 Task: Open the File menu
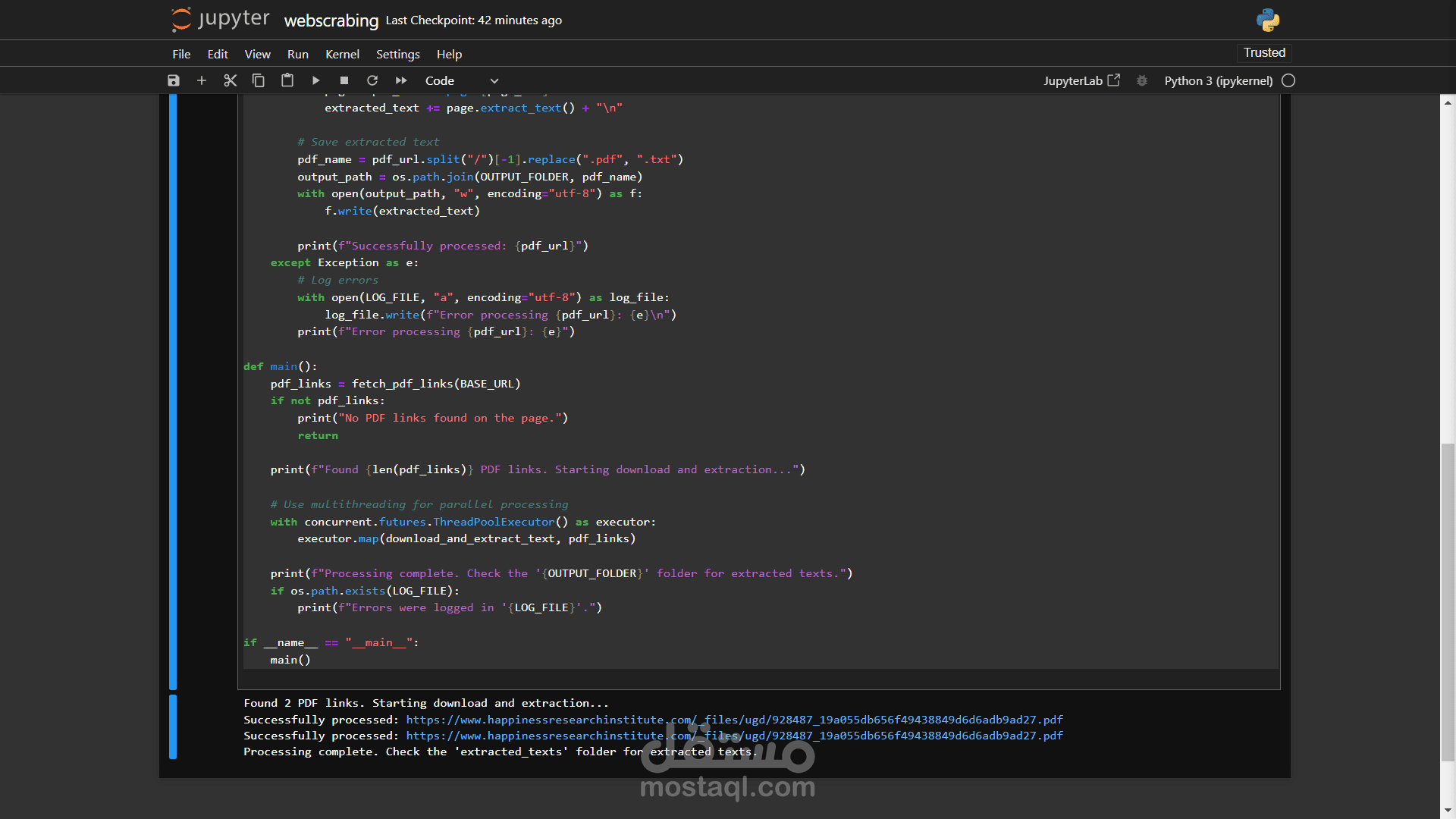[181, 54]
